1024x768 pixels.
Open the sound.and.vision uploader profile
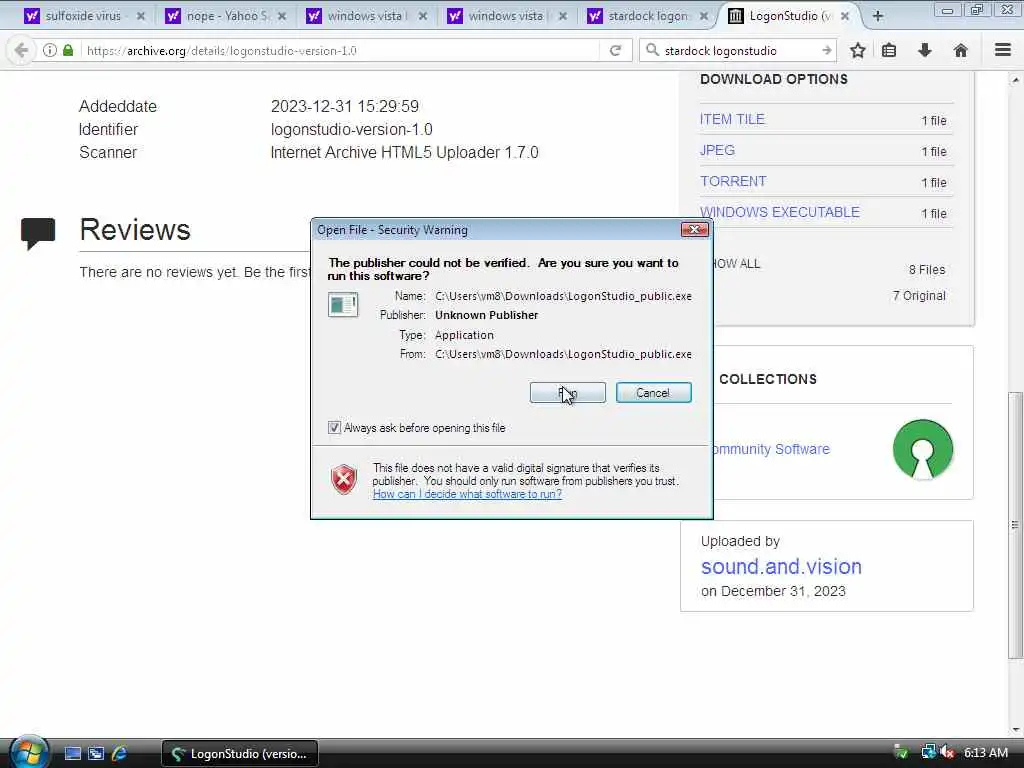(x=781, y=566)
